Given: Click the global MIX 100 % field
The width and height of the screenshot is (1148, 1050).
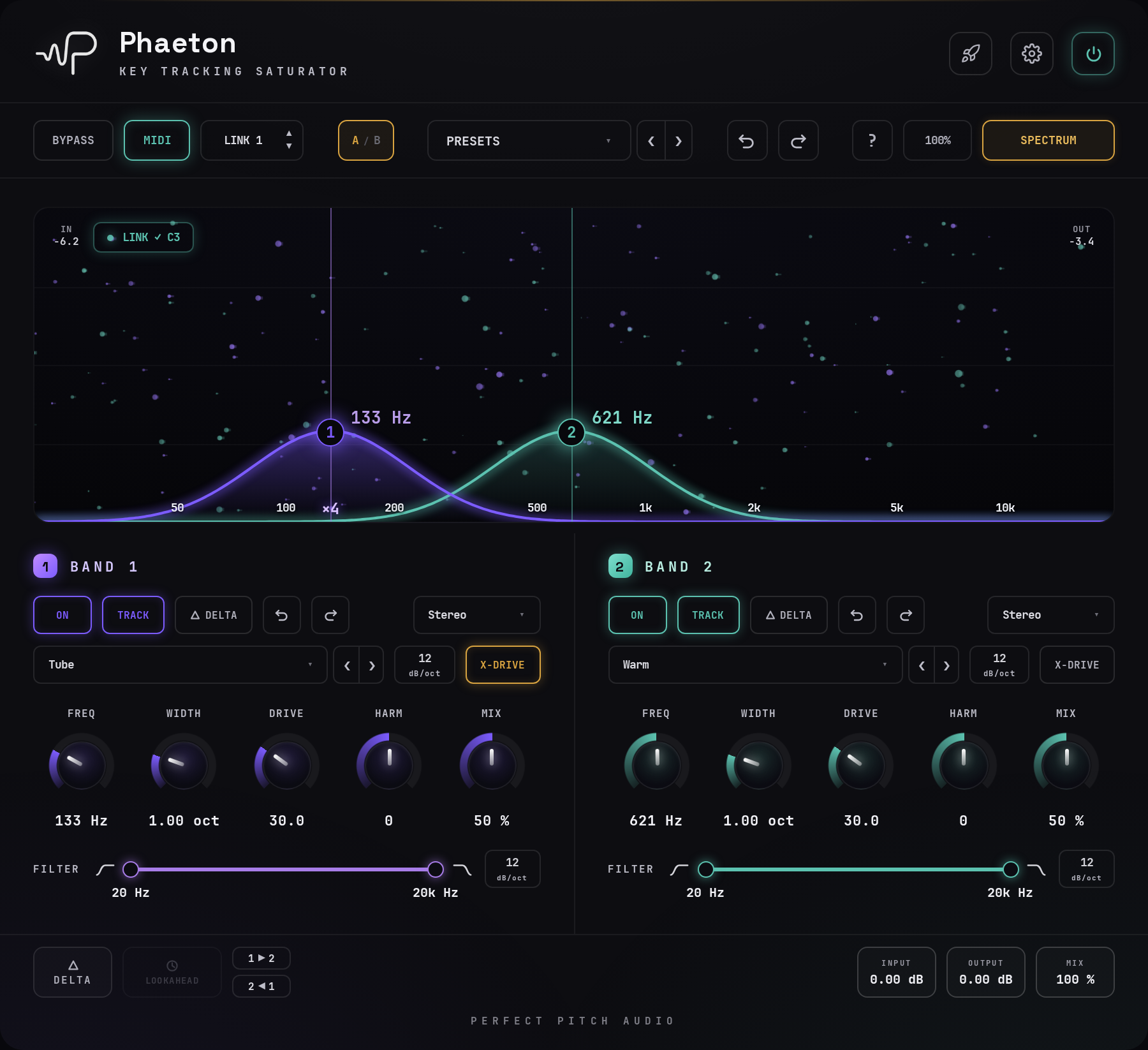Looking at the screenshot, I should pos(1075,972).
